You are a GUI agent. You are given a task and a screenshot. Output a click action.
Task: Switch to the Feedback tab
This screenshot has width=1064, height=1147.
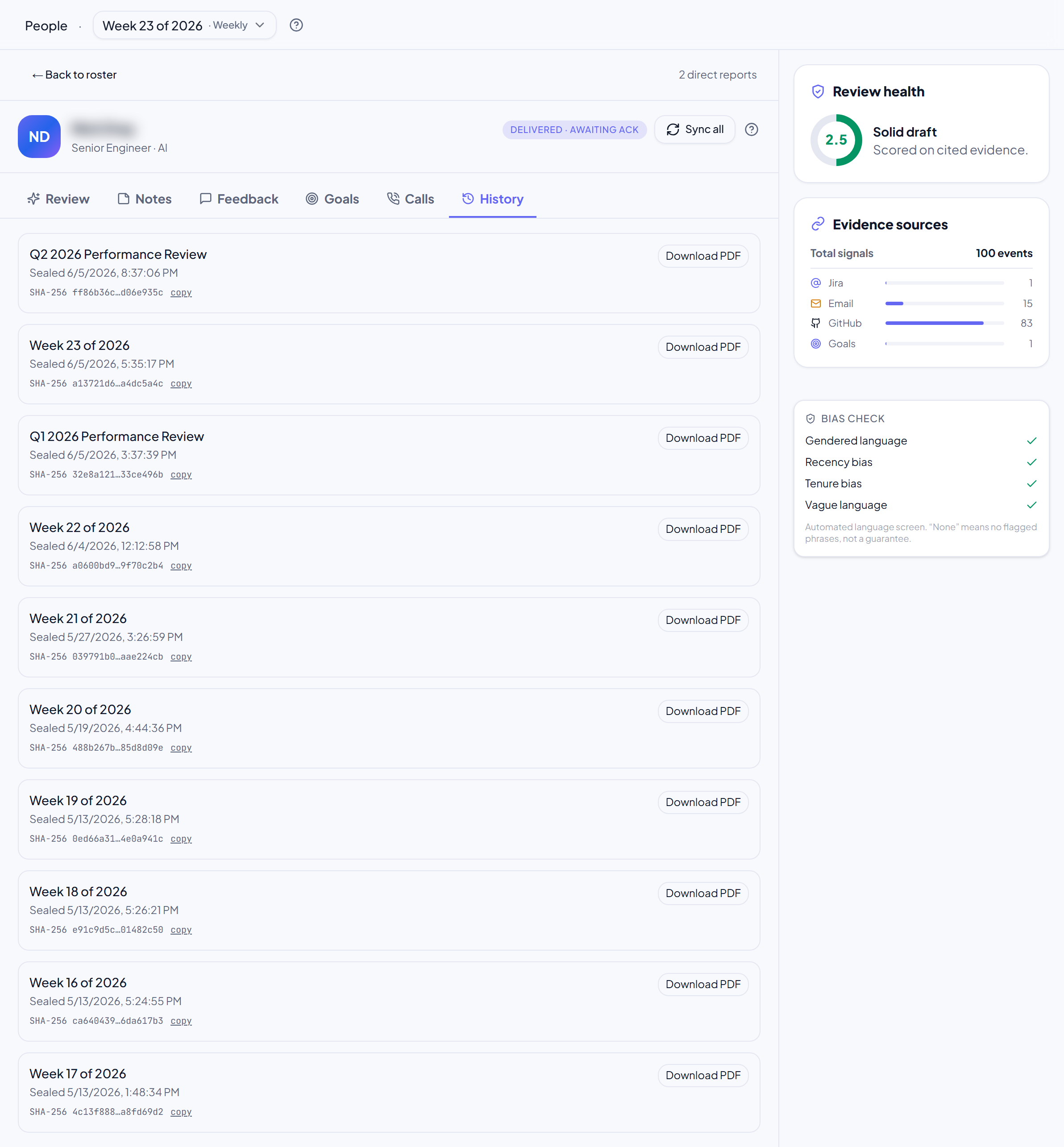point(239,199)
